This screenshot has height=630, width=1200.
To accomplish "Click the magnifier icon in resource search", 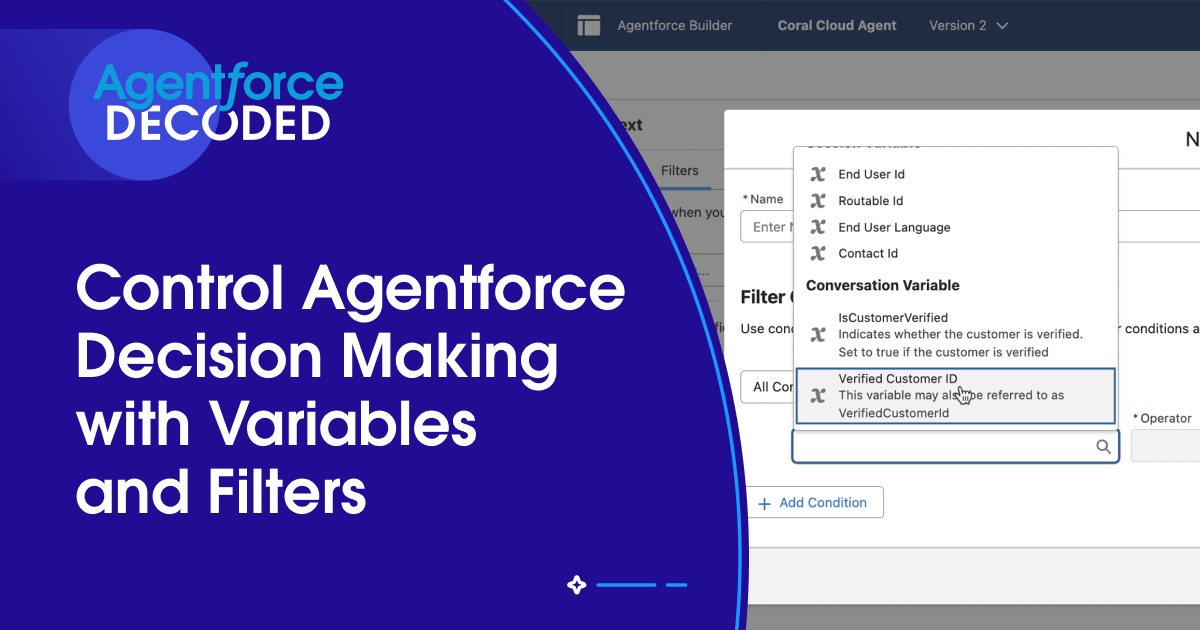I will pos(1103,447).
